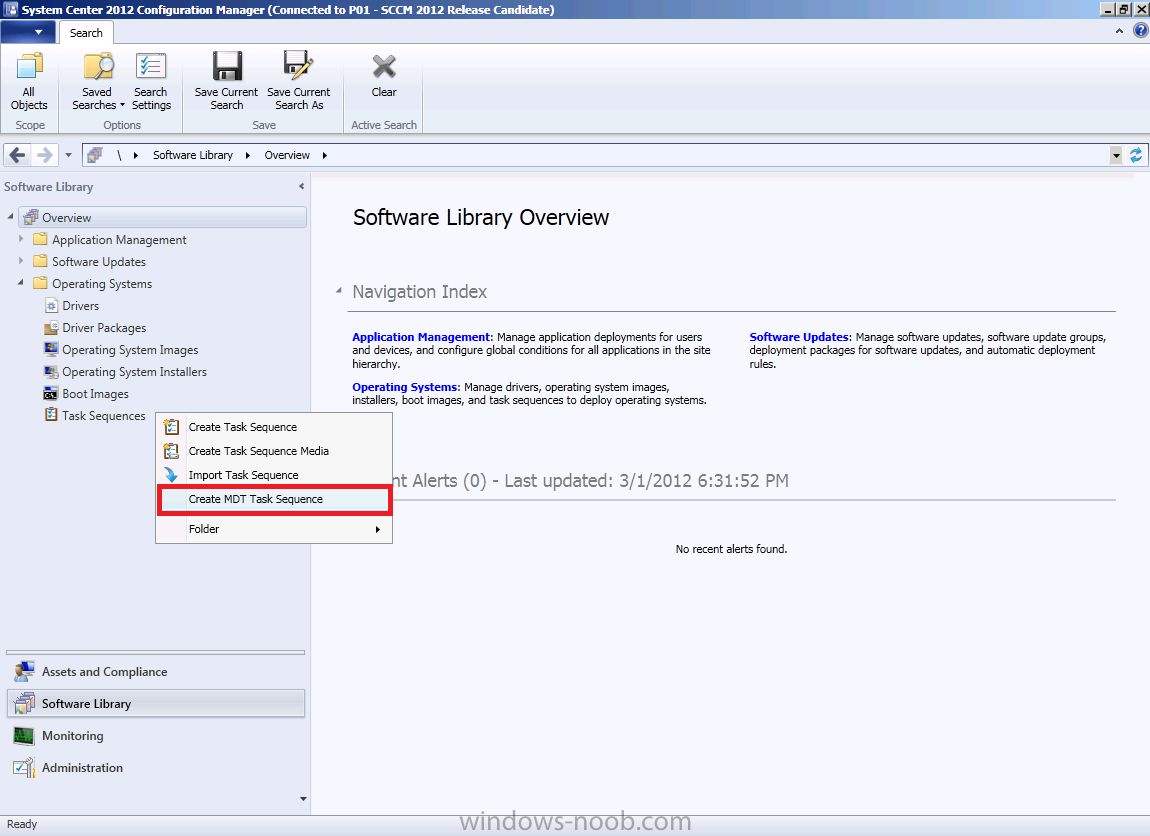This screenshot has width=1150, height=836.
Task: Switch to Assets and Compliance workspace
Action: (x=155, y=672)
